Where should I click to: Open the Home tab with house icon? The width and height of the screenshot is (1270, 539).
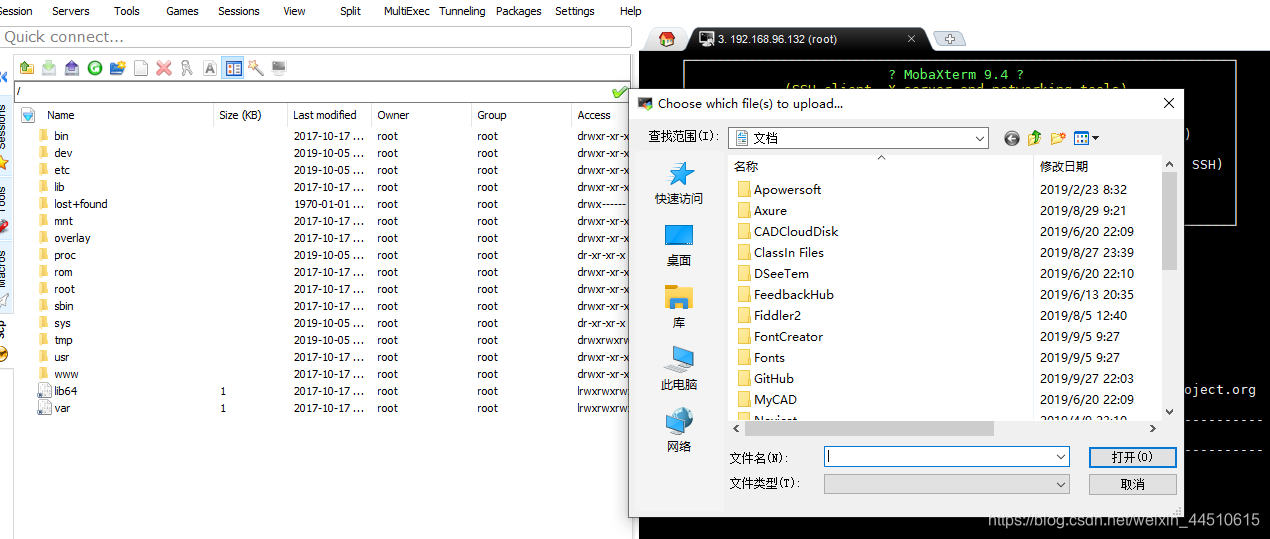tap(666, 39)
